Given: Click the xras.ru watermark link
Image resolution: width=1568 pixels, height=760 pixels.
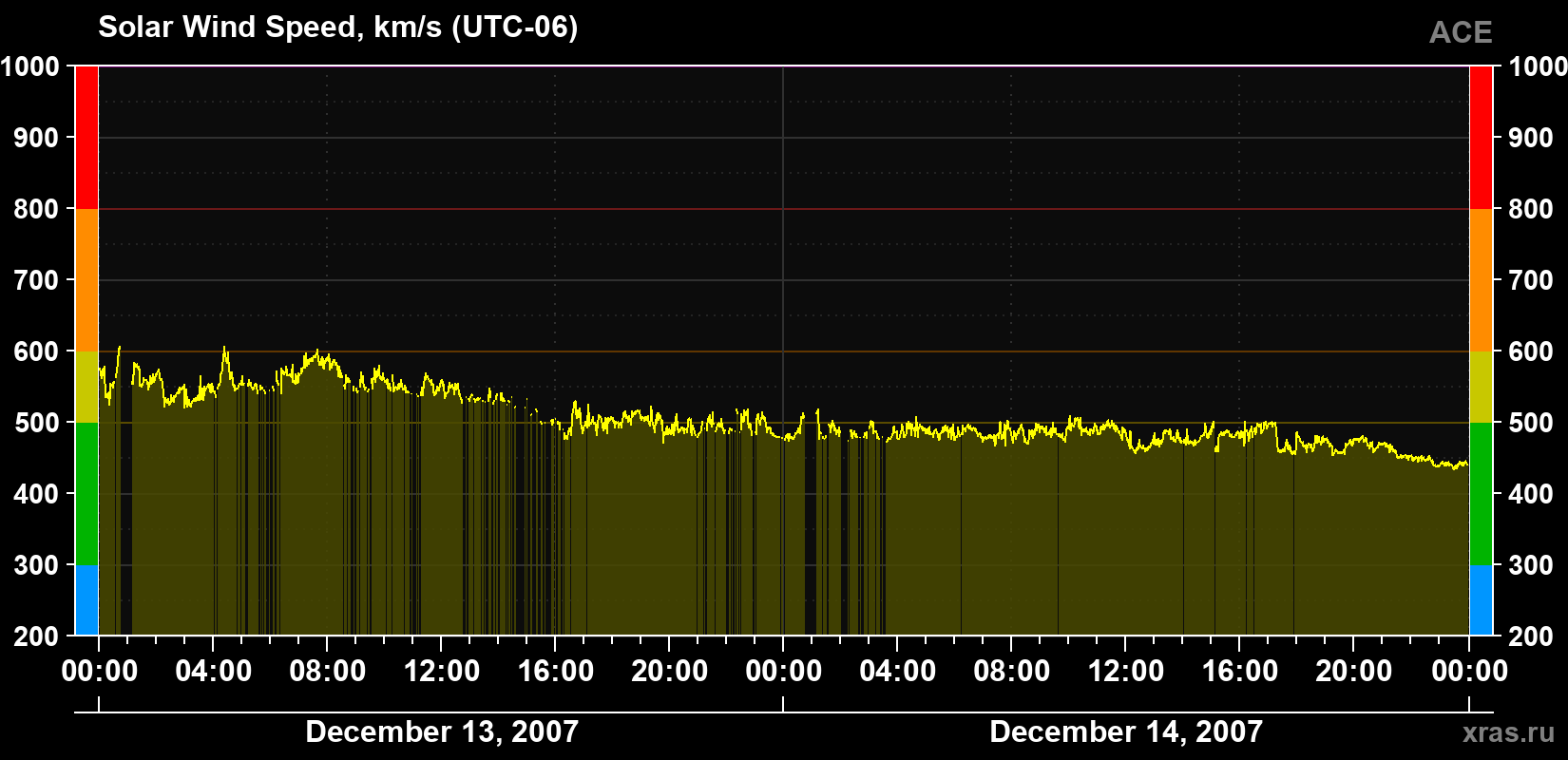Looking at the screenshot, I should pyautogui.click(x=1509, y=731).
